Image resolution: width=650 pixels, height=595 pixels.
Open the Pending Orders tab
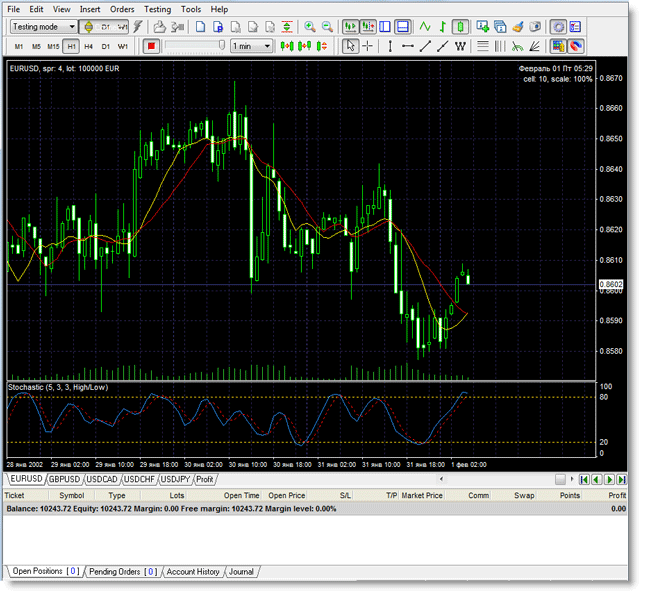[x=123, y=572]
